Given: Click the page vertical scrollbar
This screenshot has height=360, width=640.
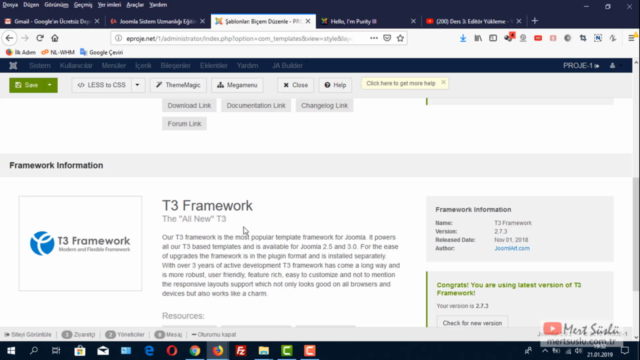Looking at the screenshot, I should tap(636, 234).
